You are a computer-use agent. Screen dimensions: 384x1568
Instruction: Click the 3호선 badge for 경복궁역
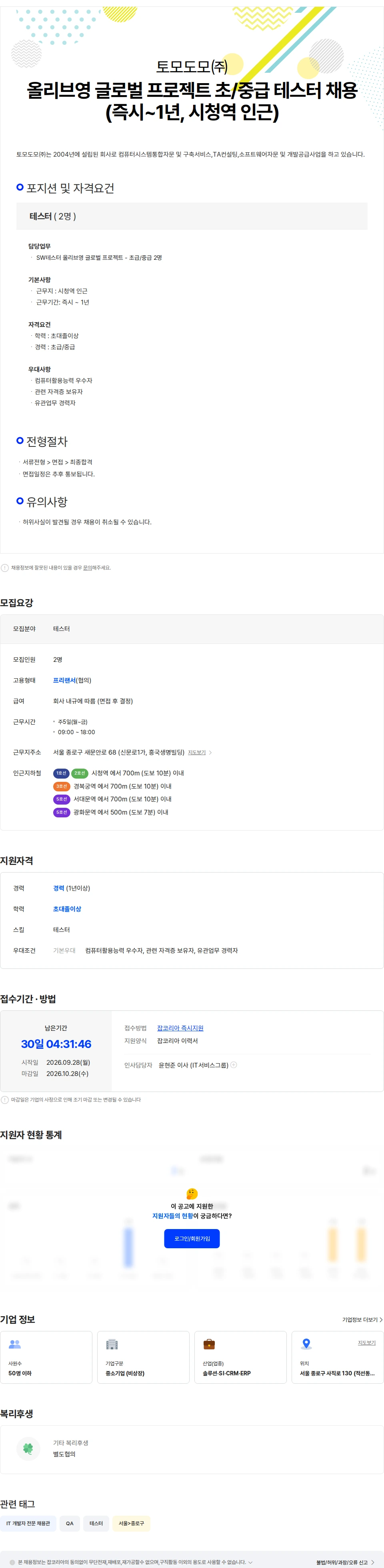tap(62, 786)
